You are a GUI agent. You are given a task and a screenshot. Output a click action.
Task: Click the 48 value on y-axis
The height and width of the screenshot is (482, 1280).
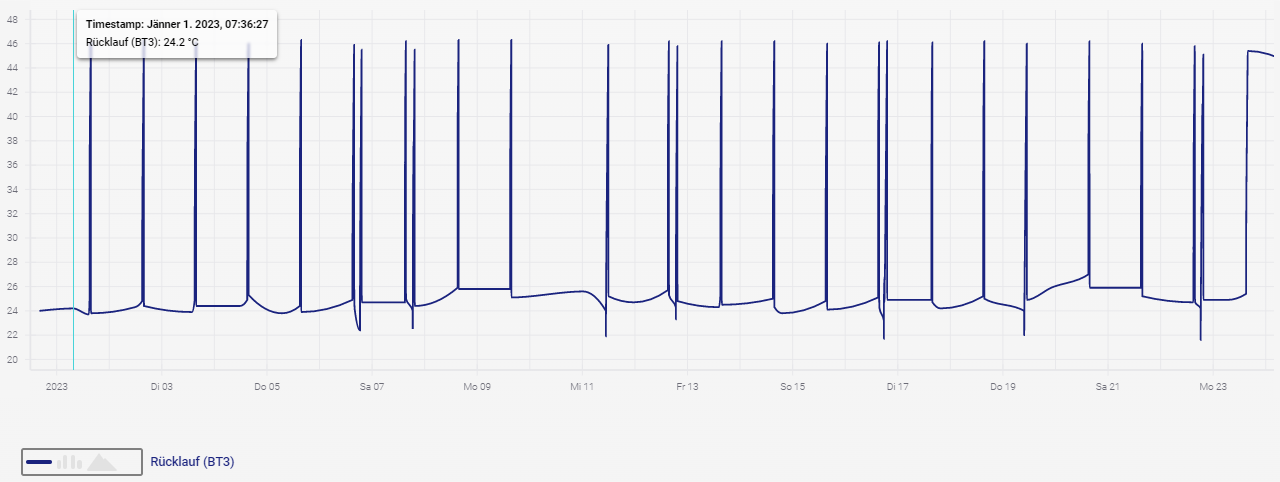(x=12, y=19)
